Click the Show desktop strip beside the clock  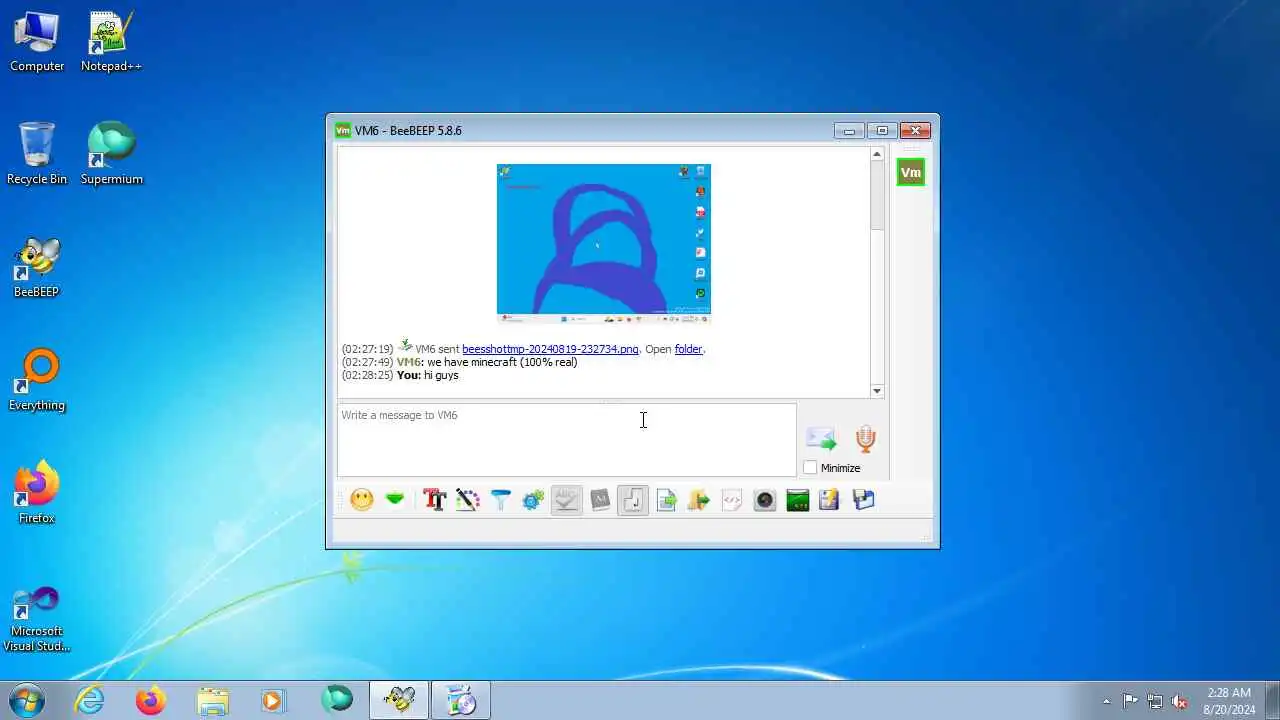click(x=1272, y=701)
